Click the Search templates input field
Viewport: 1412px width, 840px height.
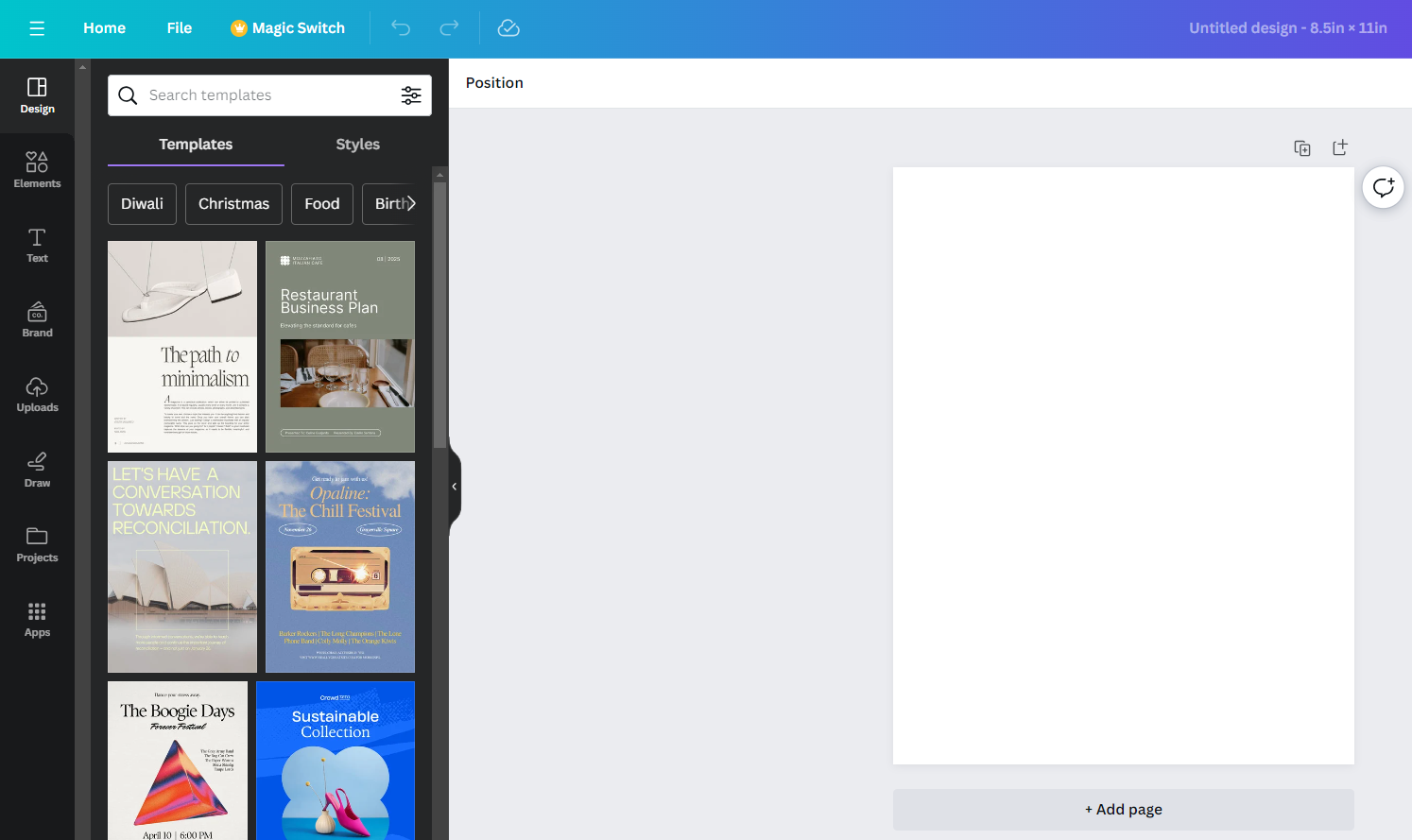269,95
